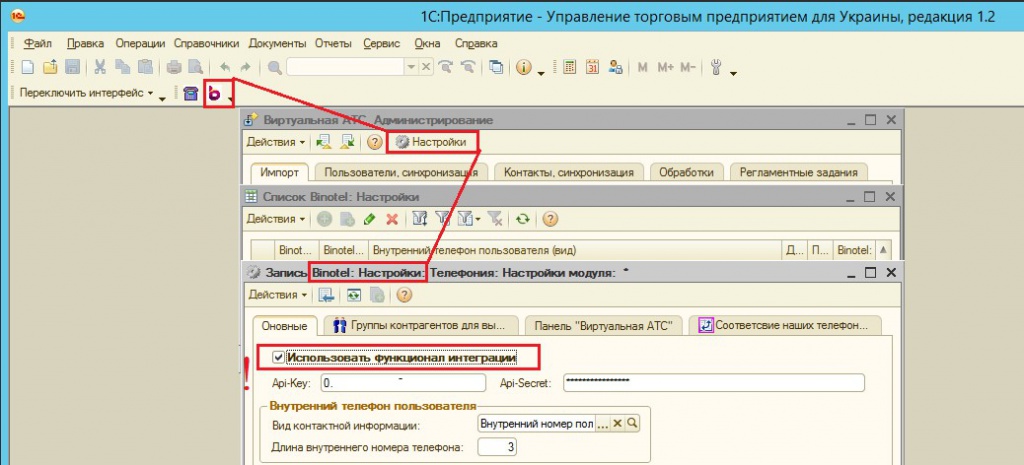This screenshot has height=465, width=1024.
Task: Click the green pencil edit icon
Action: tap(369, 219)
